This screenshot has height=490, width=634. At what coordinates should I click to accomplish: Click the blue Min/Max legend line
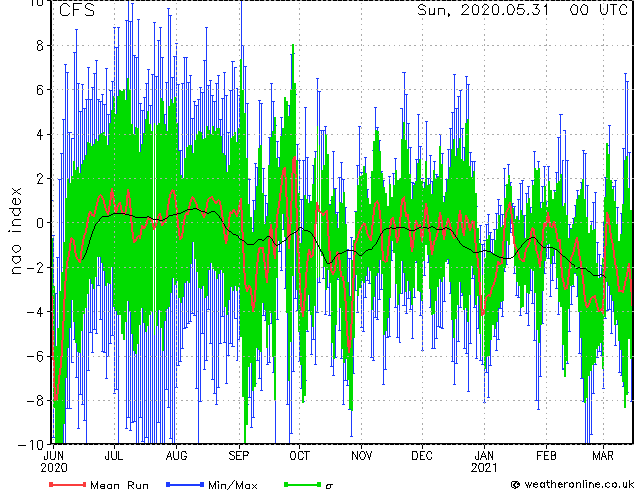click(x=185, y=484)
